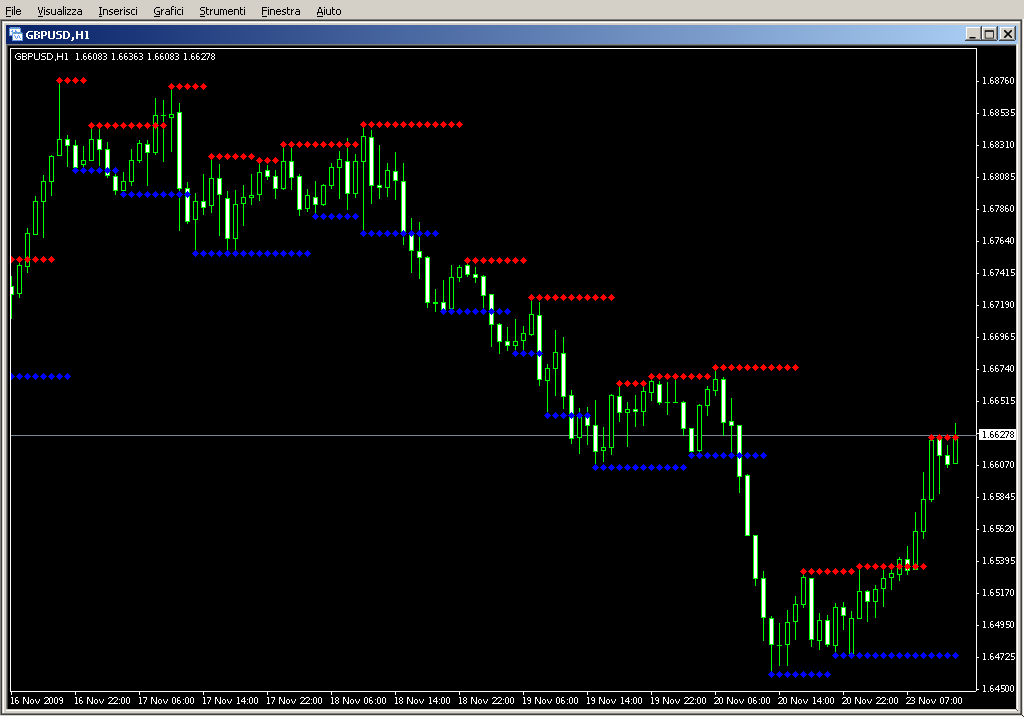The image size is (1024, 717).
Task: Click price scale value 1.65845
Action: click(999, 497)
